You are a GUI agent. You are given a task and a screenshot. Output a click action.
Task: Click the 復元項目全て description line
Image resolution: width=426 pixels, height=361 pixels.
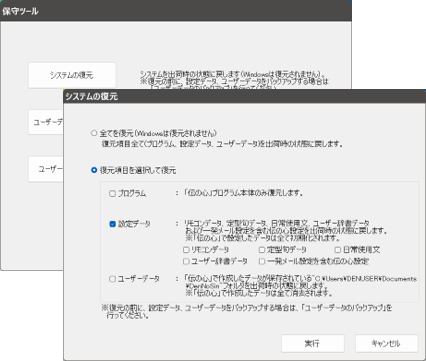(222, 144)
